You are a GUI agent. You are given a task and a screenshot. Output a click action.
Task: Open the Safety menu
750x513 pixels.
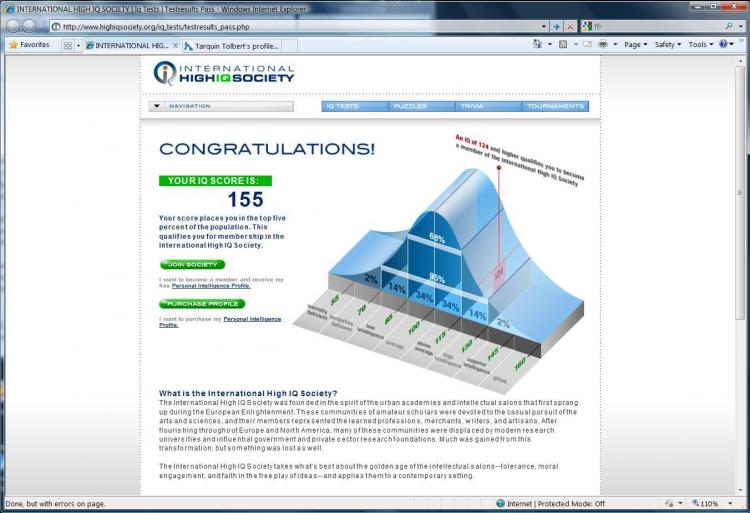tap(668, 44)
